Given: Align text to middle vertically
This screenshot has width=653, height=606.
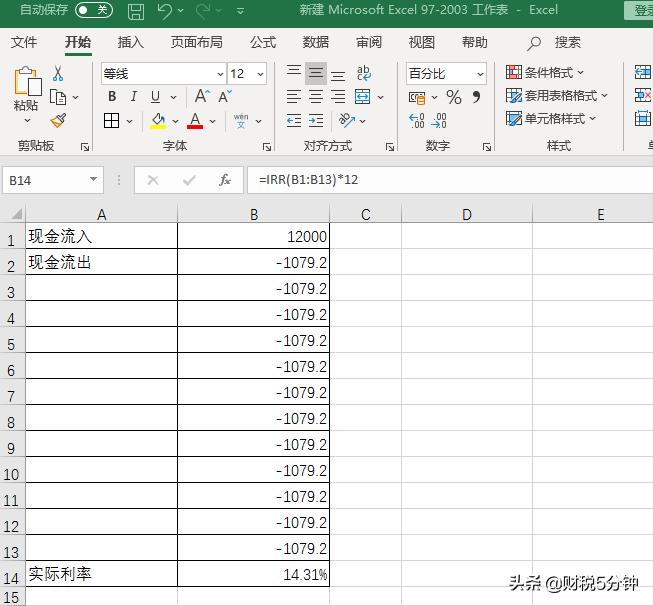Looking at the screenshot, I should [x=316, y=73].
